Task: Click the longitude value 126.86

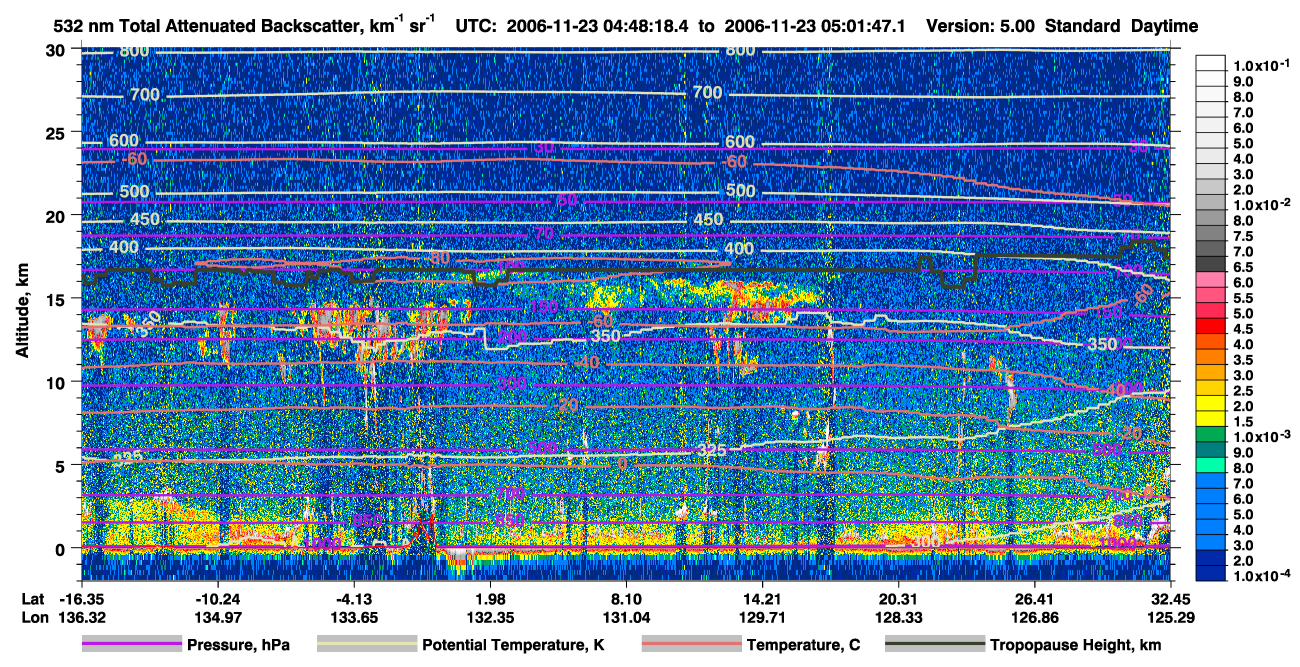Action: pos(1035,617)
